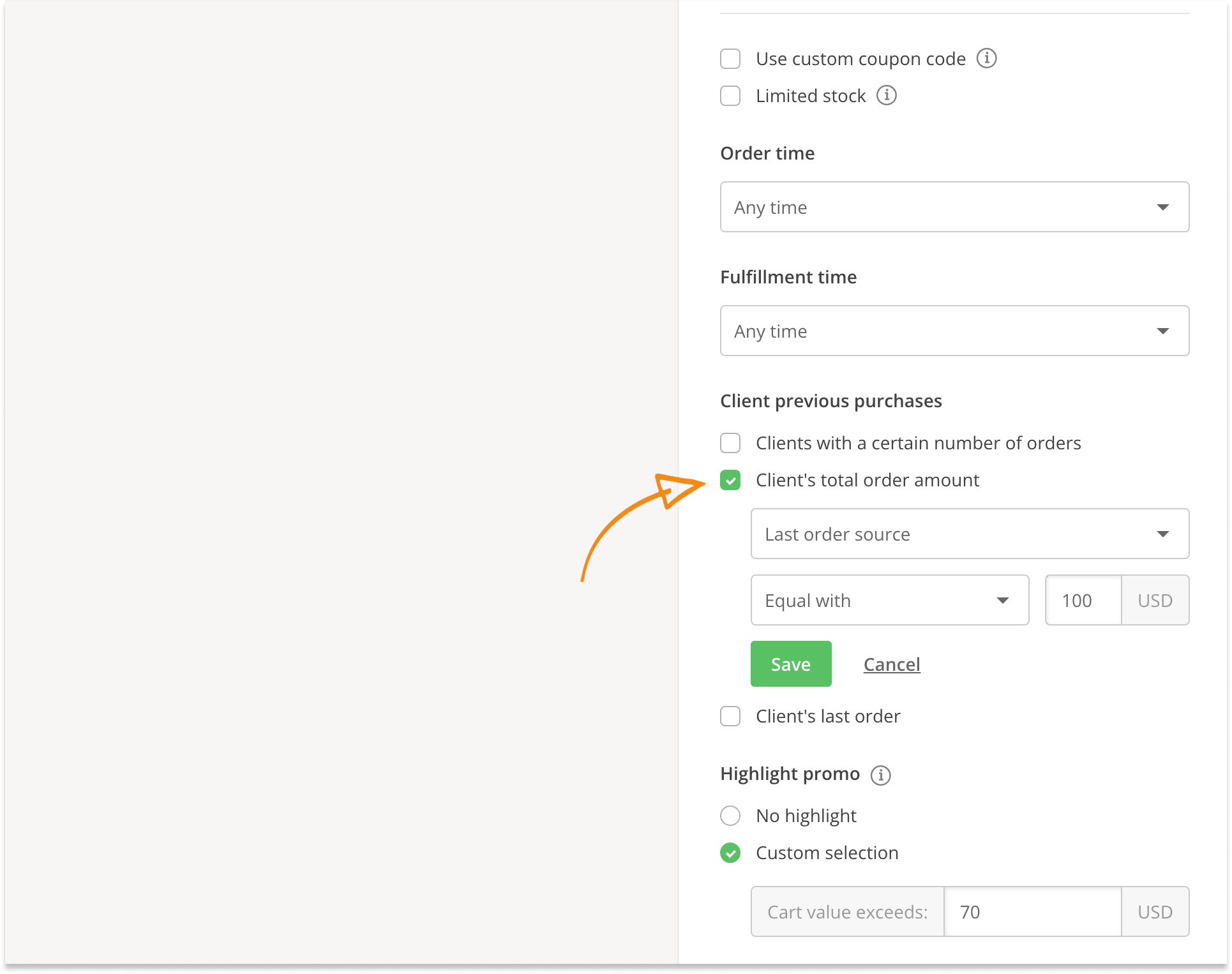
Task: Click the USD label beside 100
Action: (x=1154, y=600)
